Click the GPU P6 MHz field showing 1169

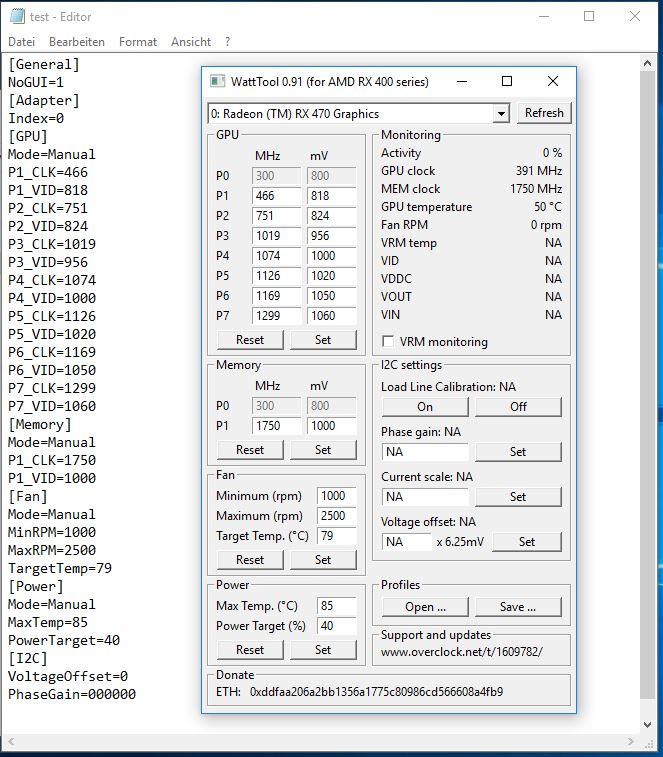(276, 296)
